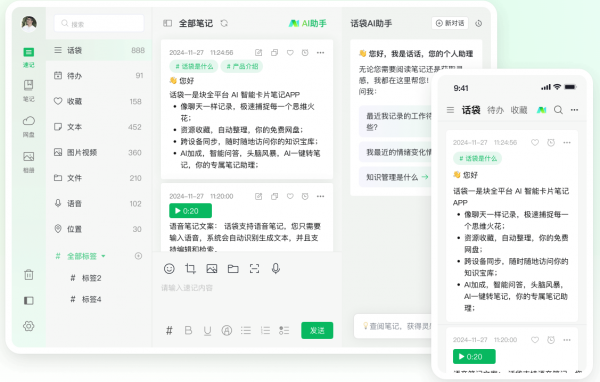Switch to 收藏 tab on mobile

[x=519, y=110]
